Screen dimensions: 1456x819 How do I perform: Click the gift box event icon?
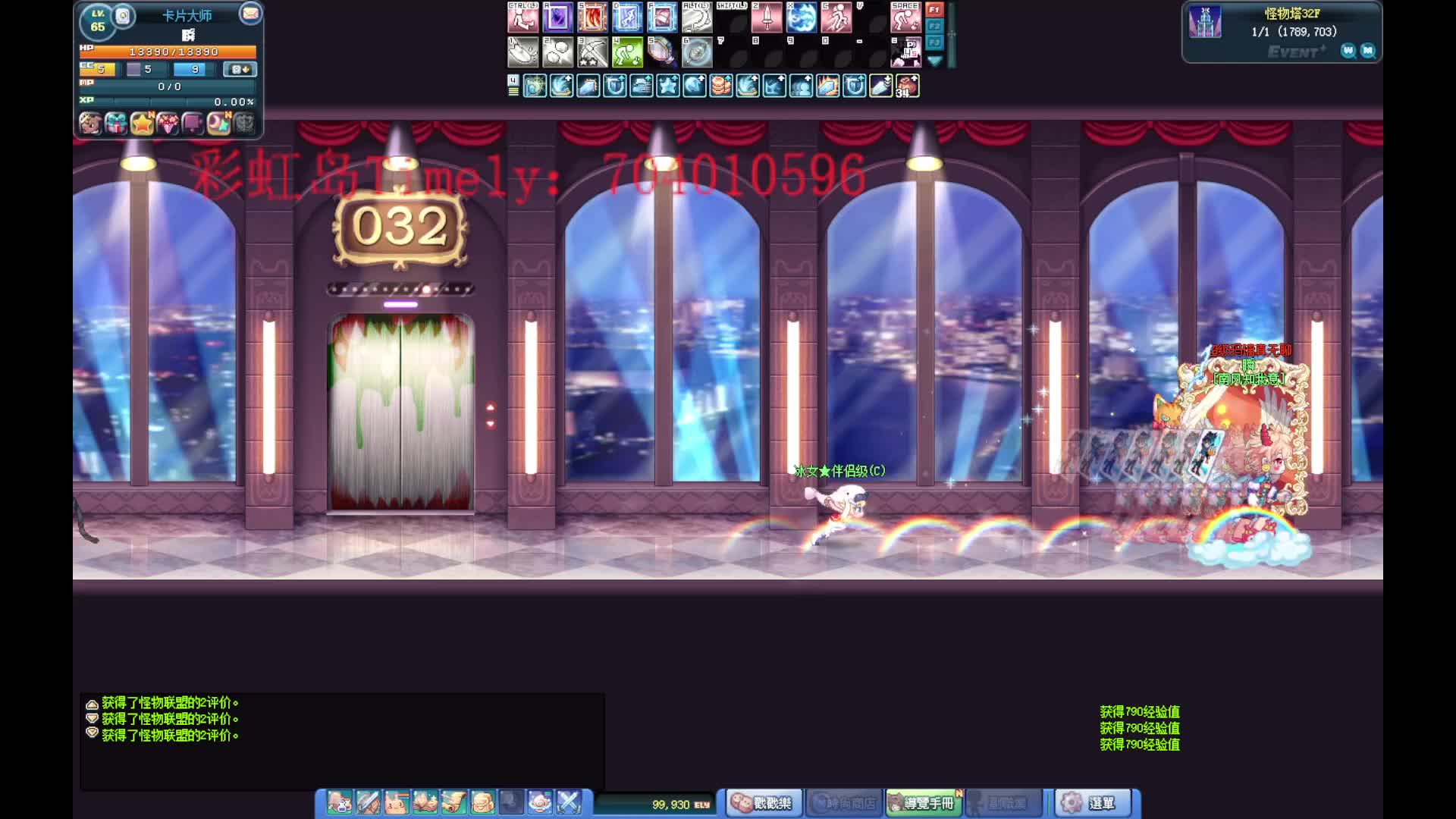tap(116, 123)
